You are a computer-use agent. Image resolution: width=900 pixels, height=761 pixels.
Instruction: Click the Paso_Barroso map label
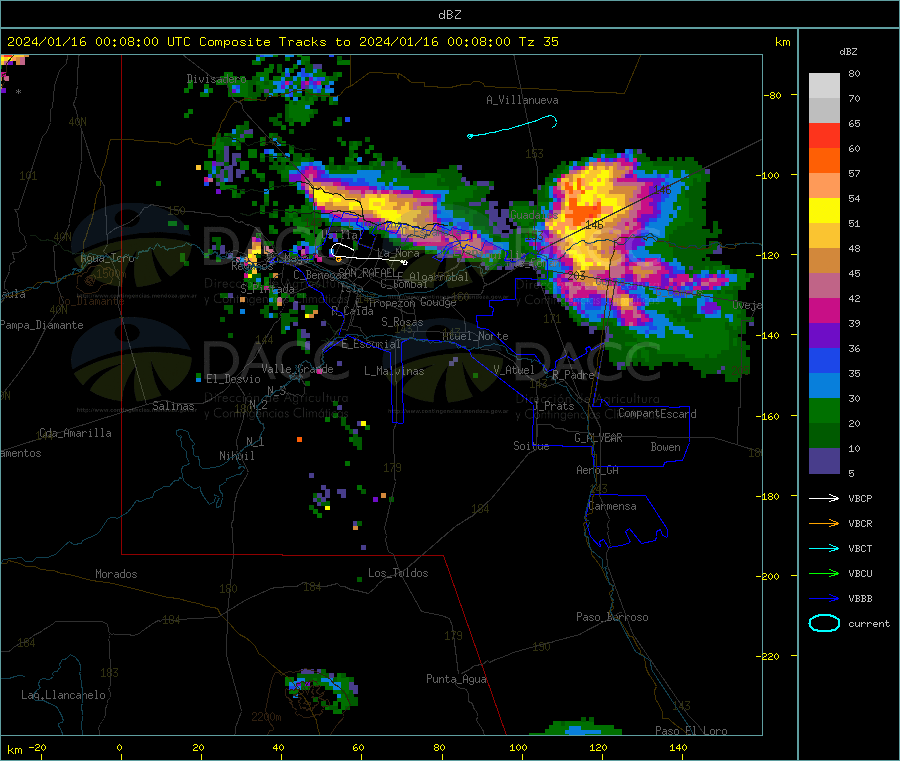612,617
